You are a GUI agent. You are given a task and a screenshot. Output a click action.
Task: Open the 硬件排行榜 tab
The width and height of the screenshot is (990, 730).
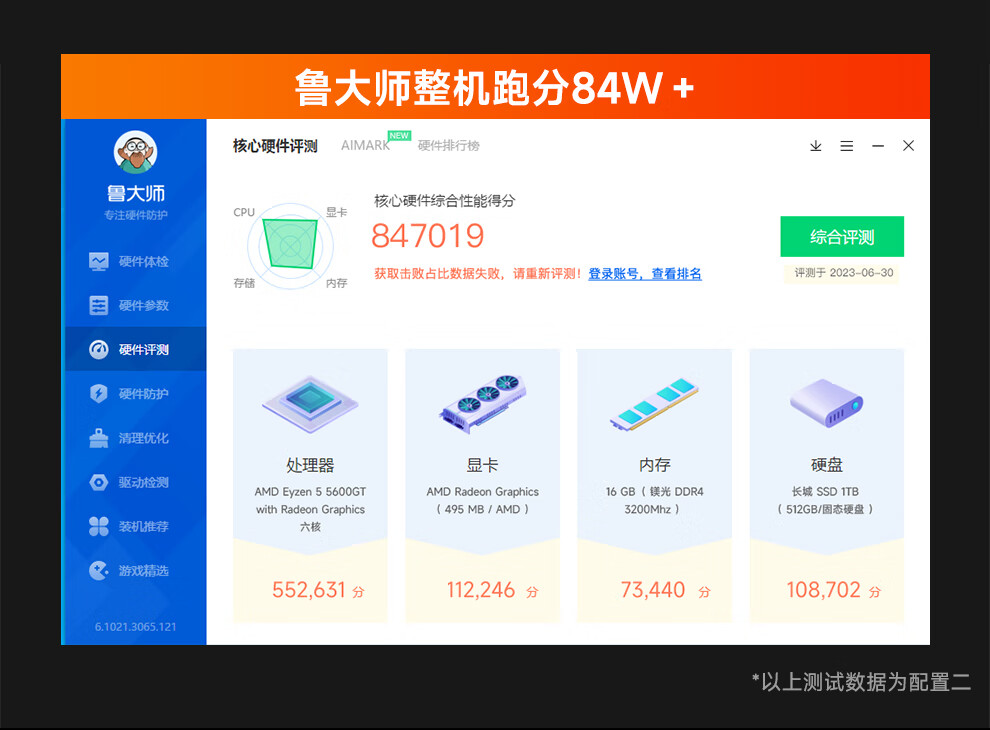pyautogui.click(x=448, y=146)
